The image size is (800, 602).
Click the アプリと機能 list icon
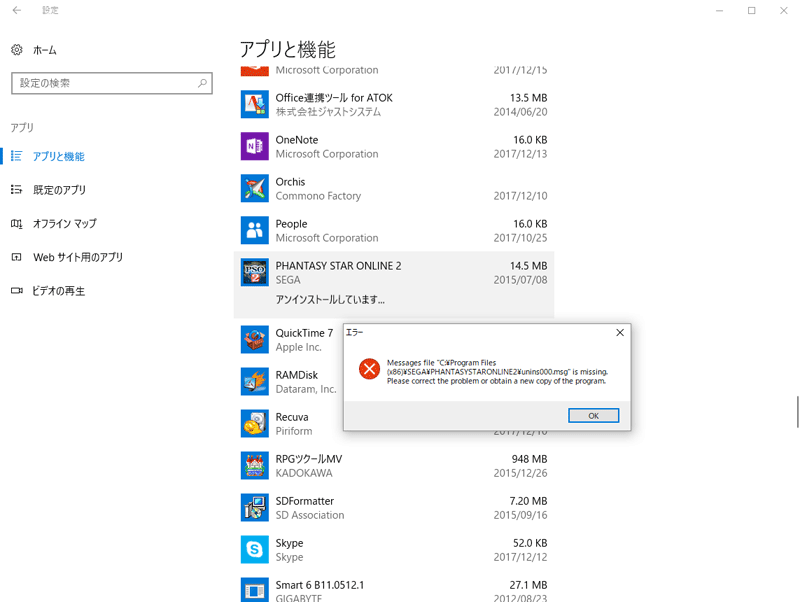point(16,156)
